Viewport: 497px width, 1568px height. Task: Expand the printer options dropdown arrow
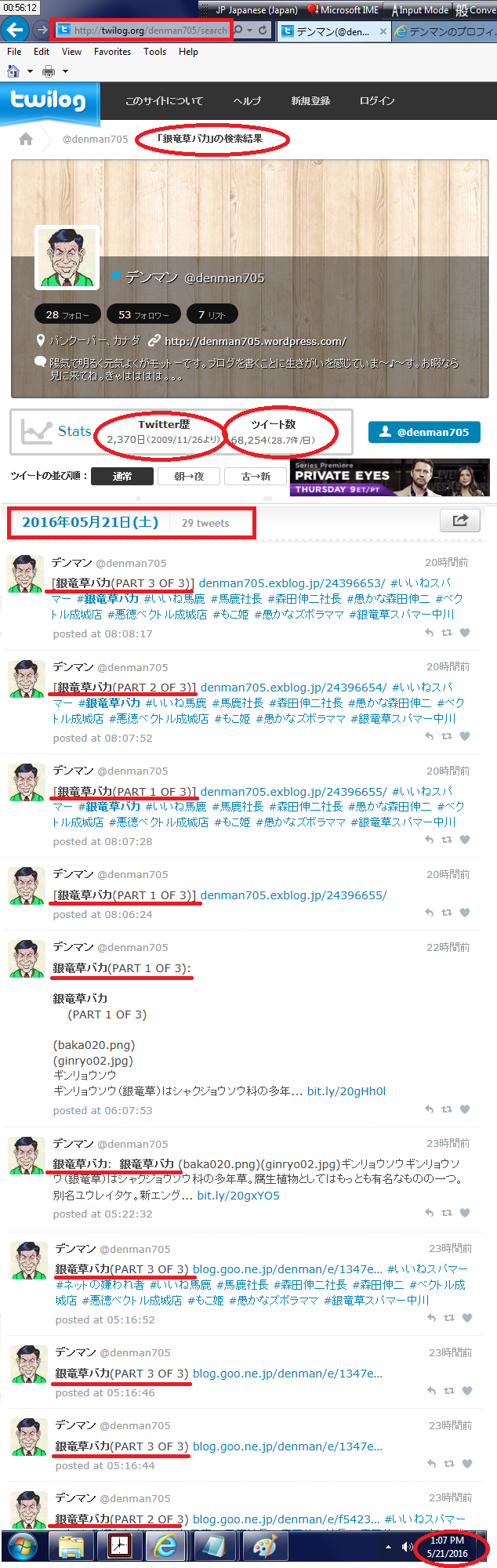pos(65,71)
